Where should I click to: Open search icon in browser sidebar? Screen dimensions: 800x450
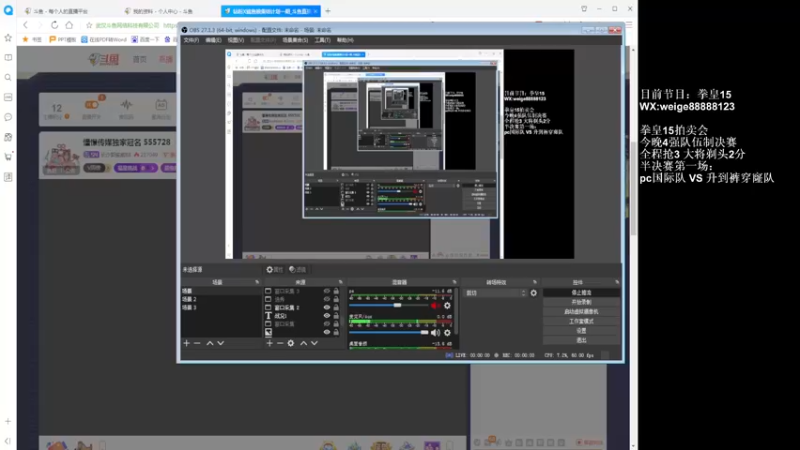coord(8,78)
